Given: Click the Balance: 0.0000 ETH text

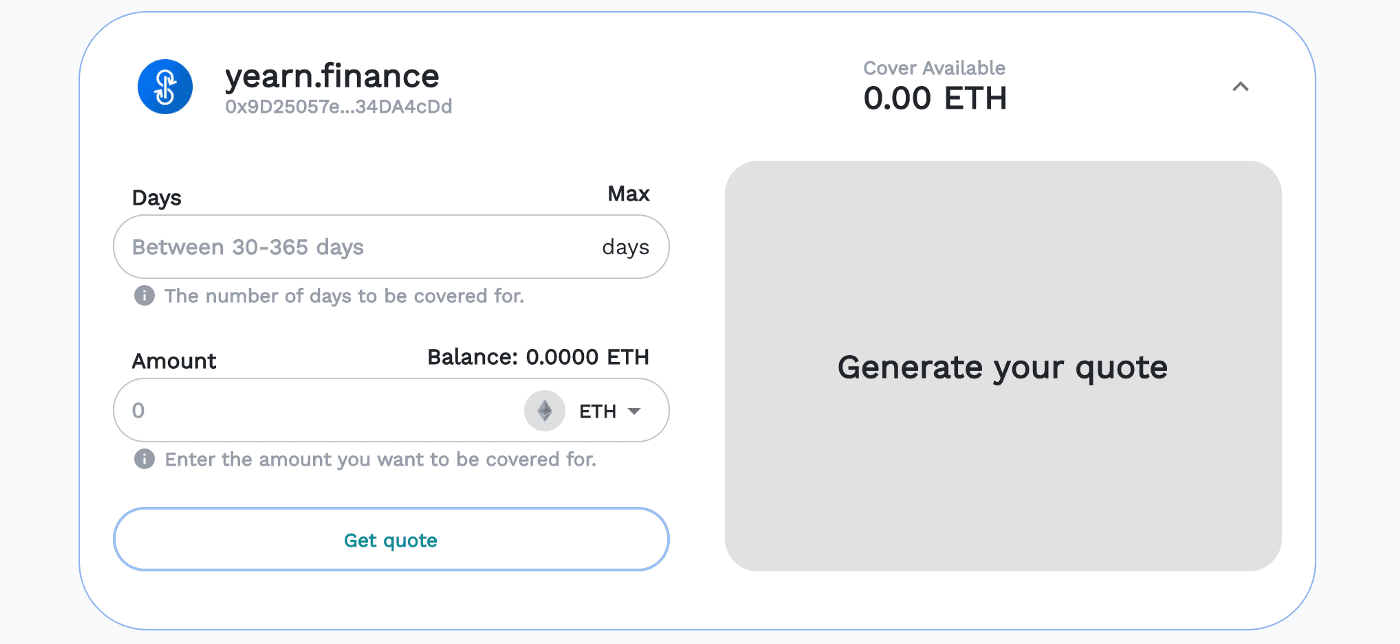Looking at the screenshot, I should (538, 357).
